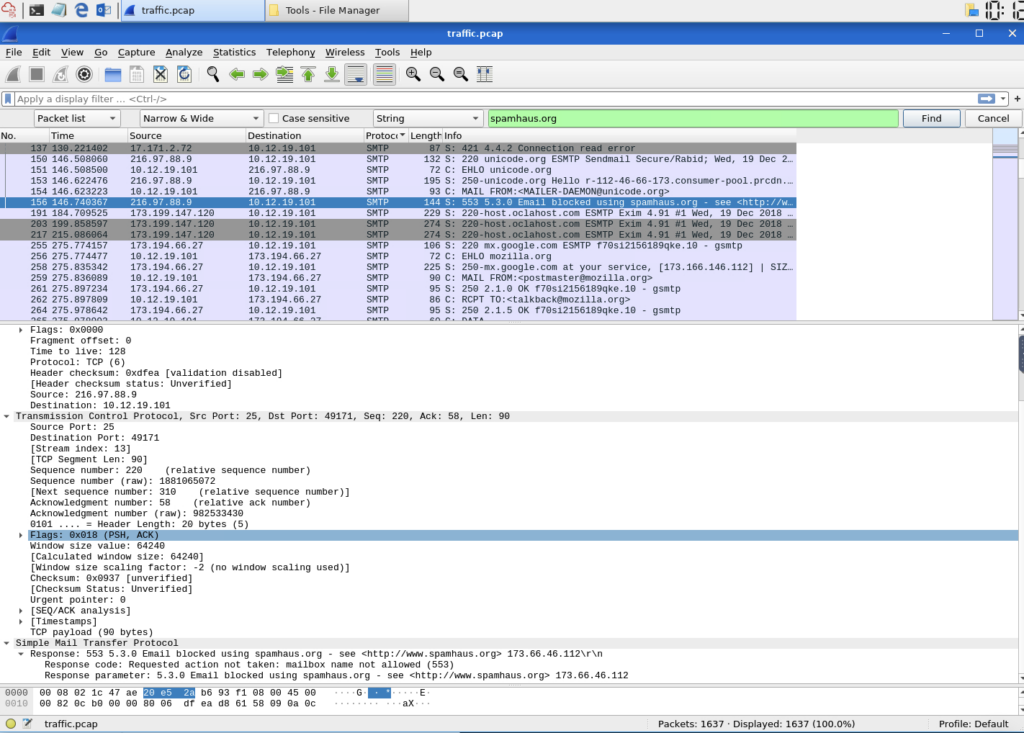Zoom out on packet text

tap(436, 74)
